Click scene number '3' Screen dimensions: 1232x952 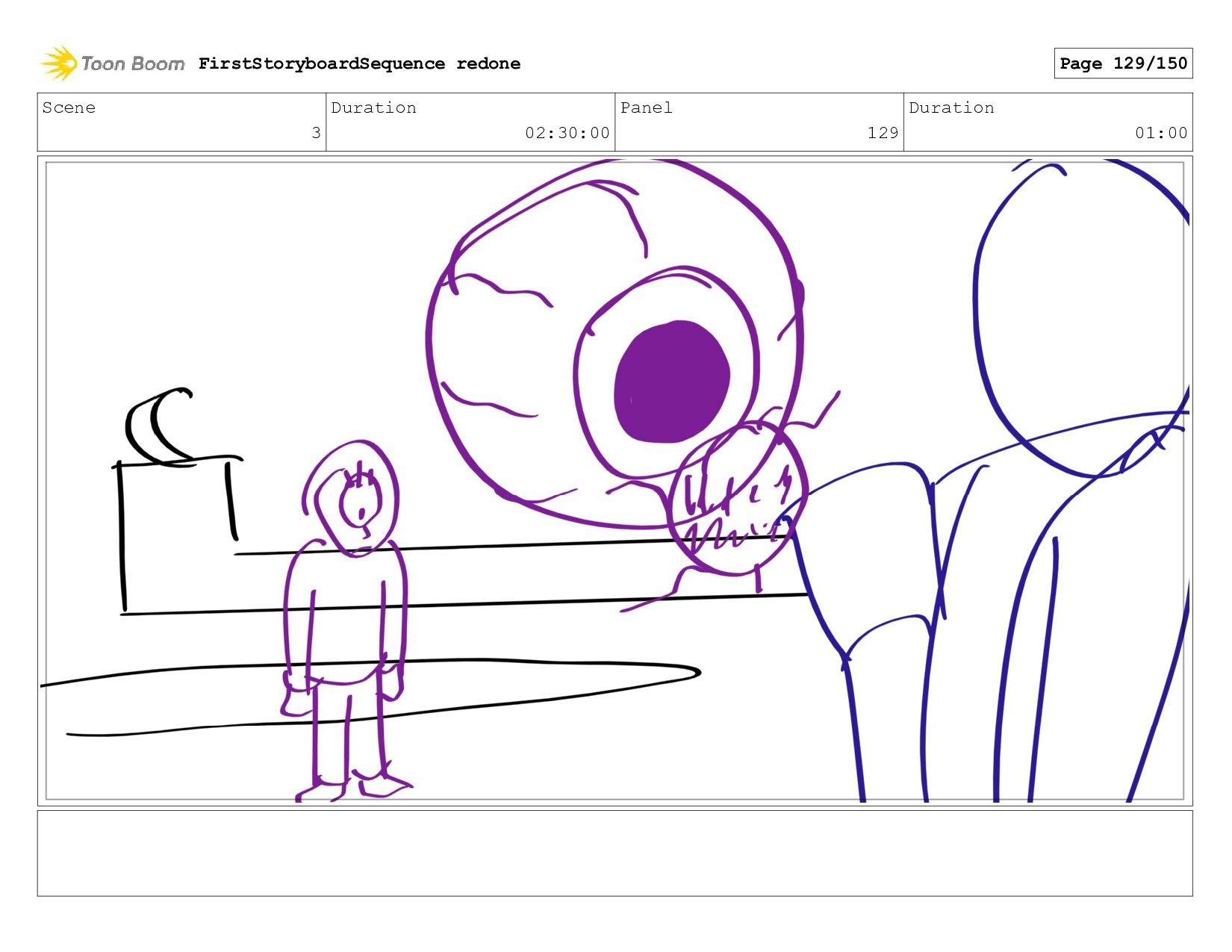click(x=316, y=133)
